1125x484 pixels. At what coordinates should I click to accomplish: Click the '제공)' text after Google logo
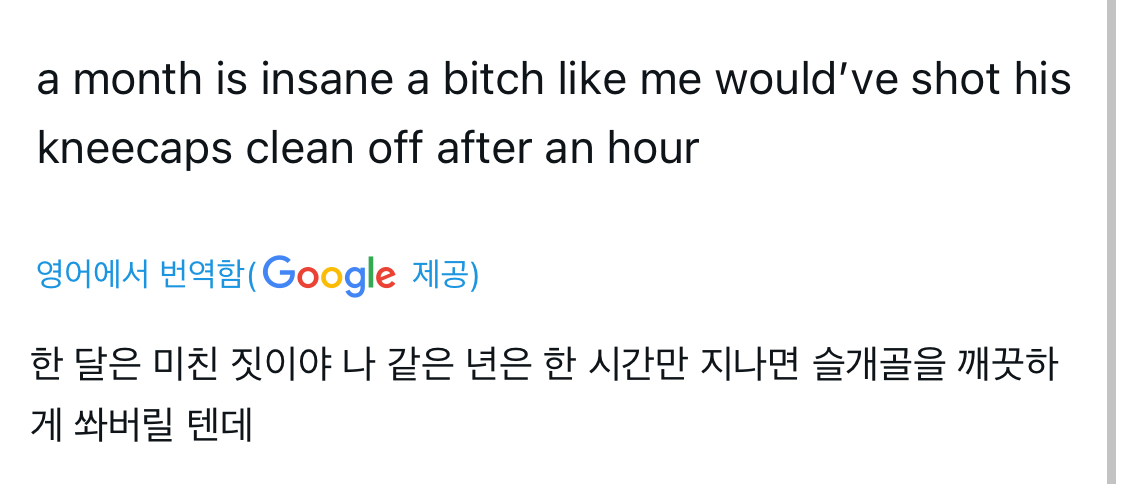click(x=445, y=274)
